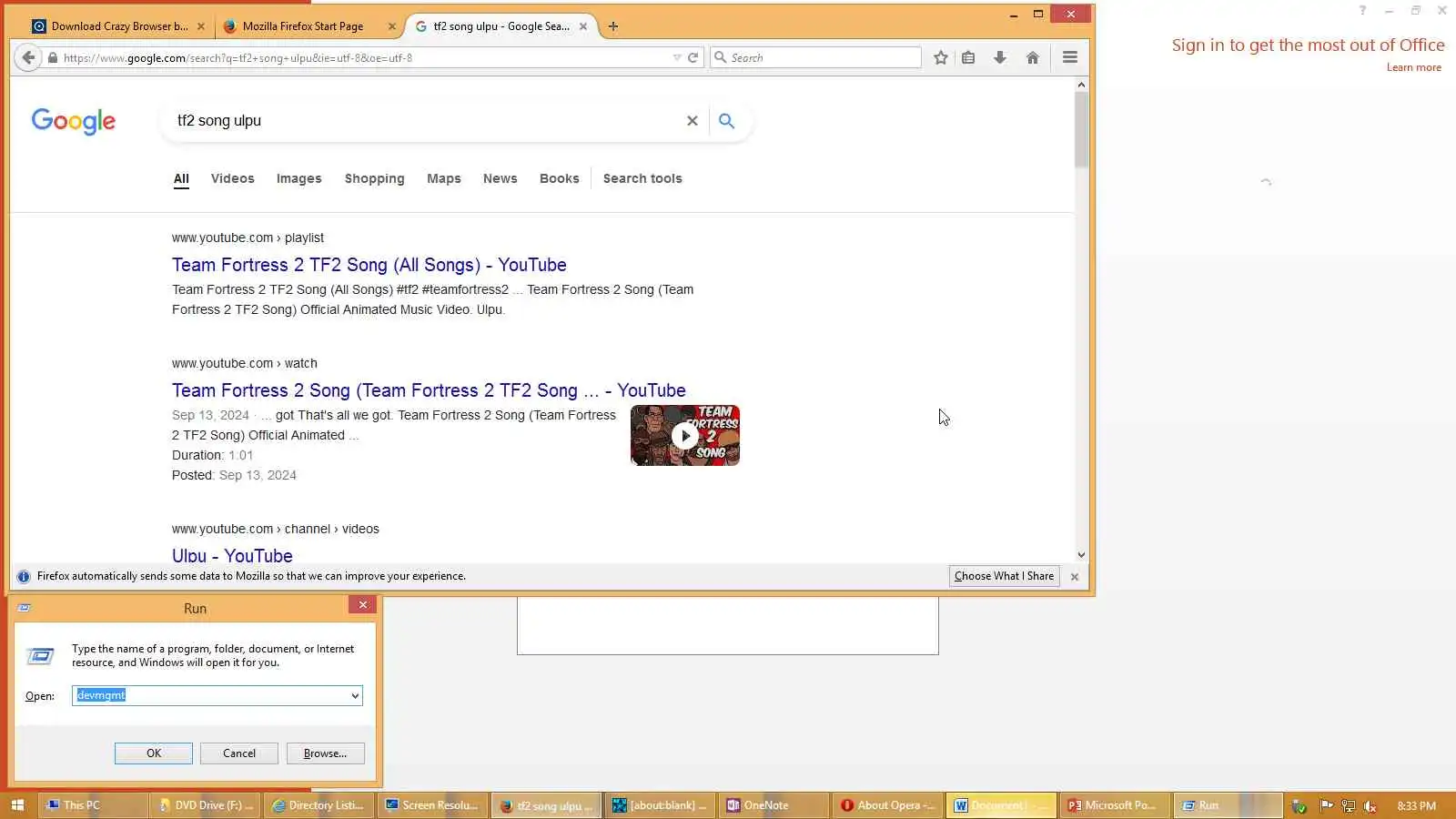This screenshot has width=1456, height=819.
Task: Open a new tab with the plus button
Action: [613, 26]
